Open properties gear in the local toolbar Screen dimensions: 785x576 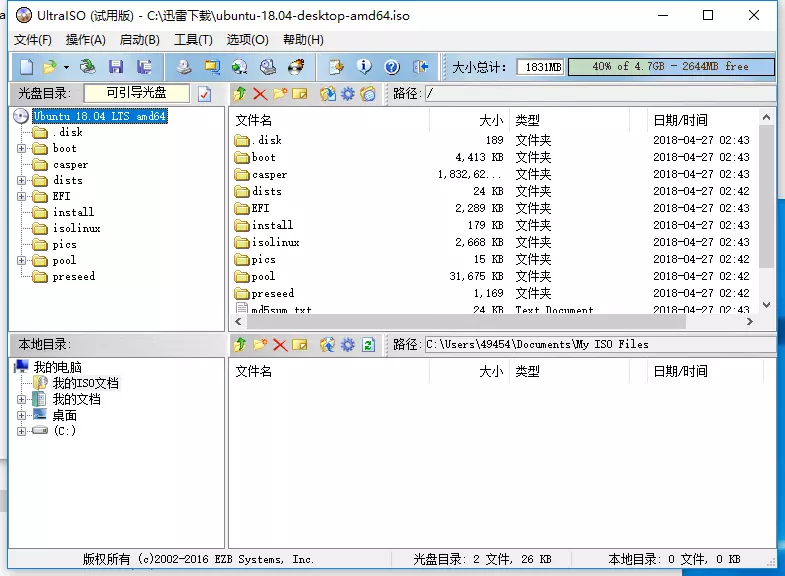click(x=348, y=344)
